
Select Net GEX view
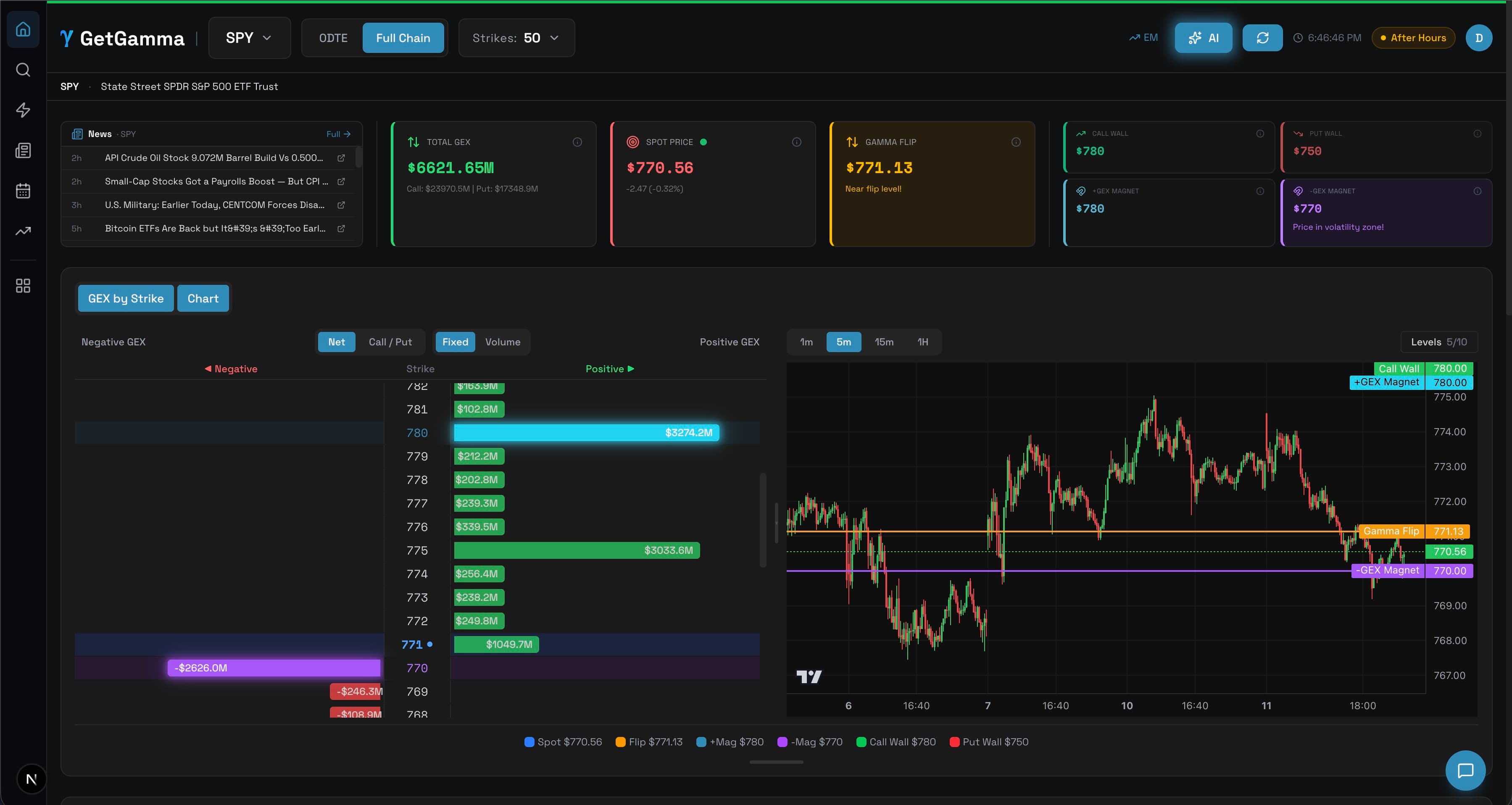tap(336, 342)
